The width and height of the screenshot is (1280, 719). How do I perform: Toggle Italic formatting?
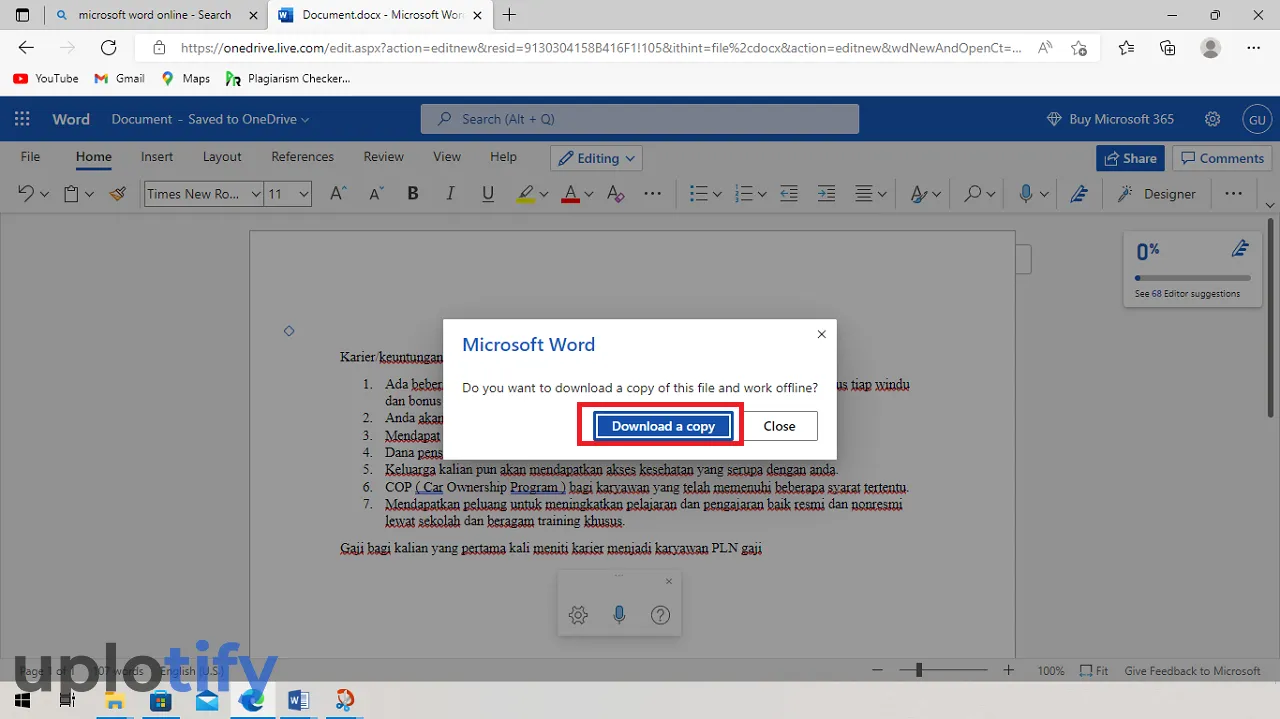450,194
